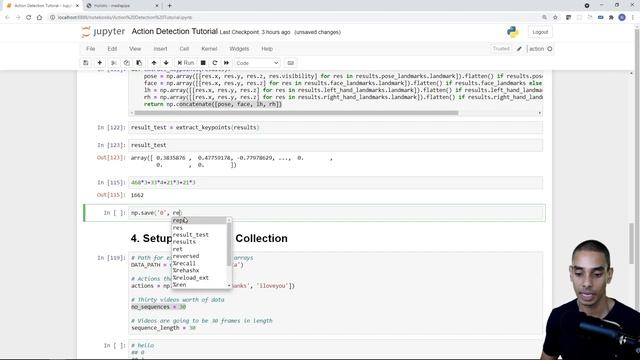Close the mediapipe browser tab

[x=157, y=6]
